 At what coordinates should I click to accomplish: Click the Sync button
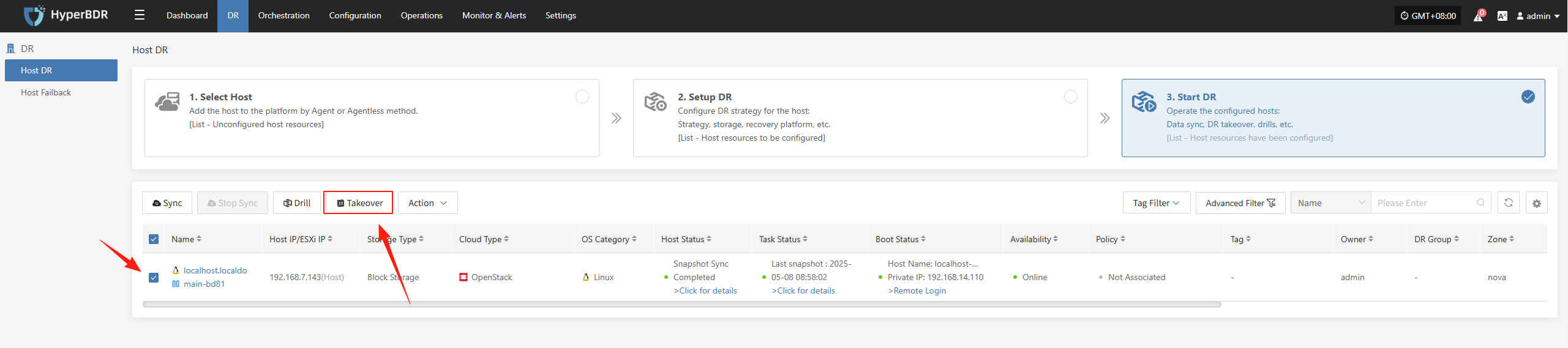tap(167, 203)
